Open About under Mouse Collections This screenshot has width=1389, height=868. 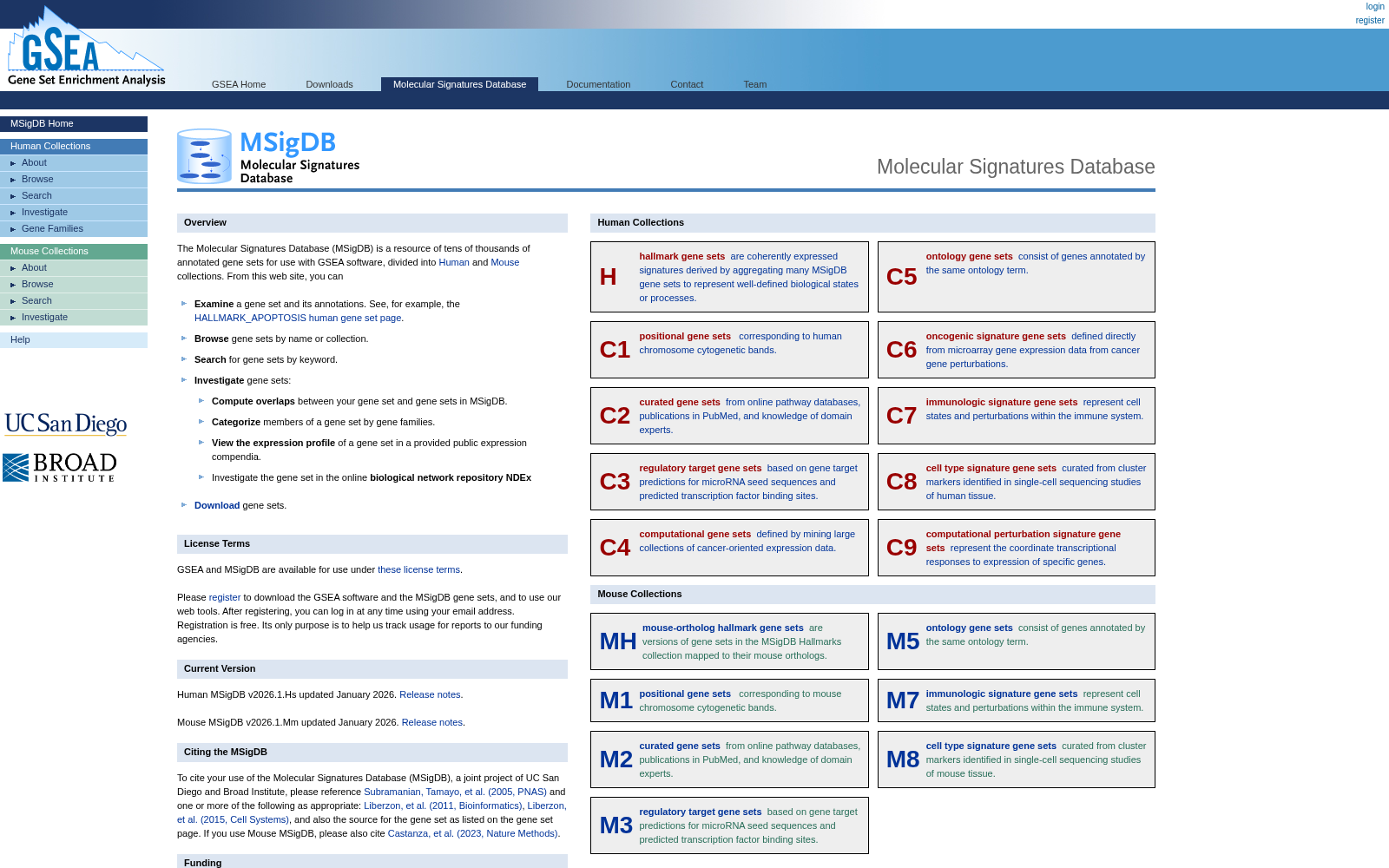(74, 268)
